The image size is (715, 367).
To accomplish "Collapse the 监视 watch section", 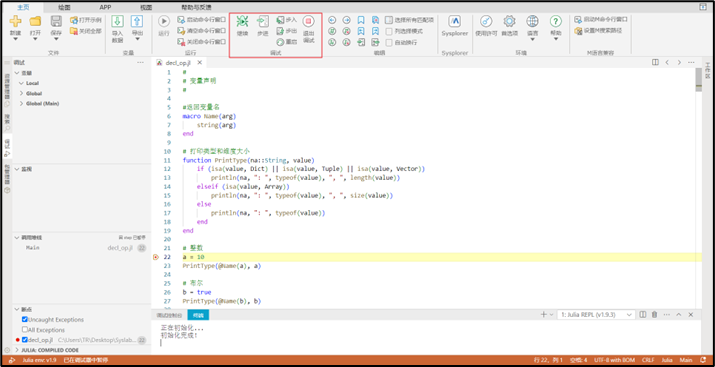I will [17, 169].
